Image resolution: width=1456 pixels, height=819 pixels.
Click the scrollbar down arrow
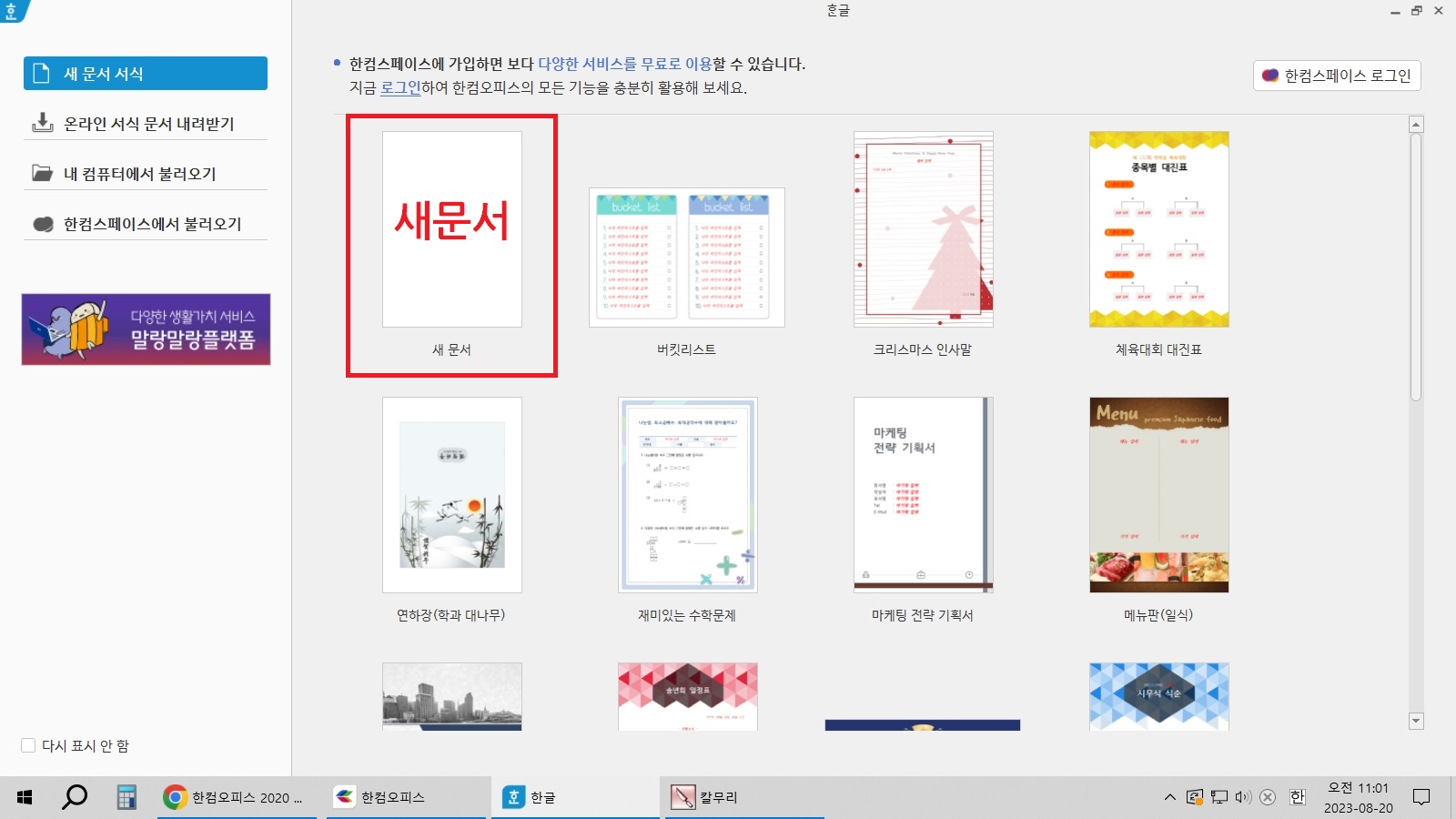(x=1415, y=723)
